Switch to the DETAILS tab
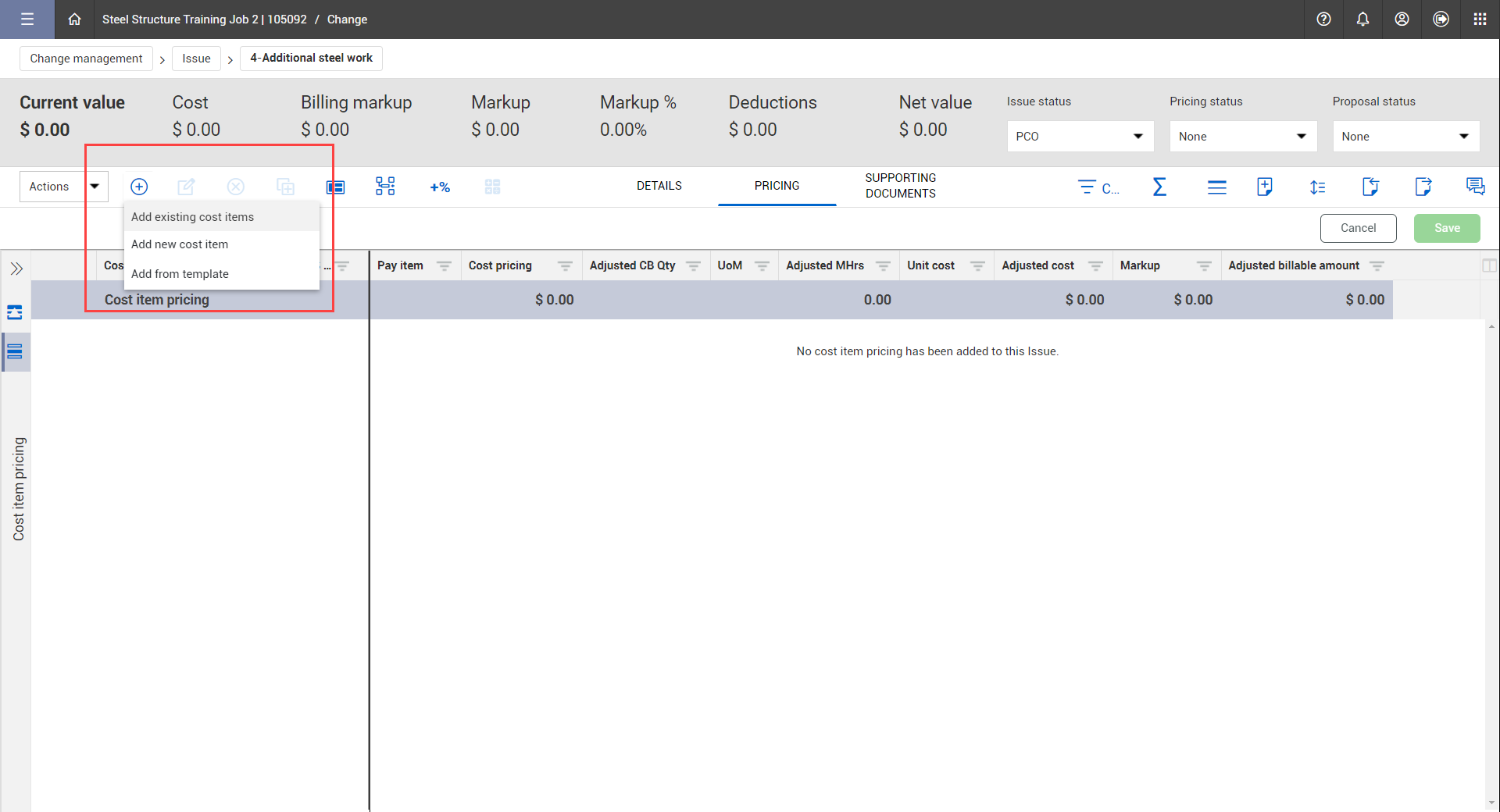The width and height of the screenshot is (1500, 812). coord(659,186)
